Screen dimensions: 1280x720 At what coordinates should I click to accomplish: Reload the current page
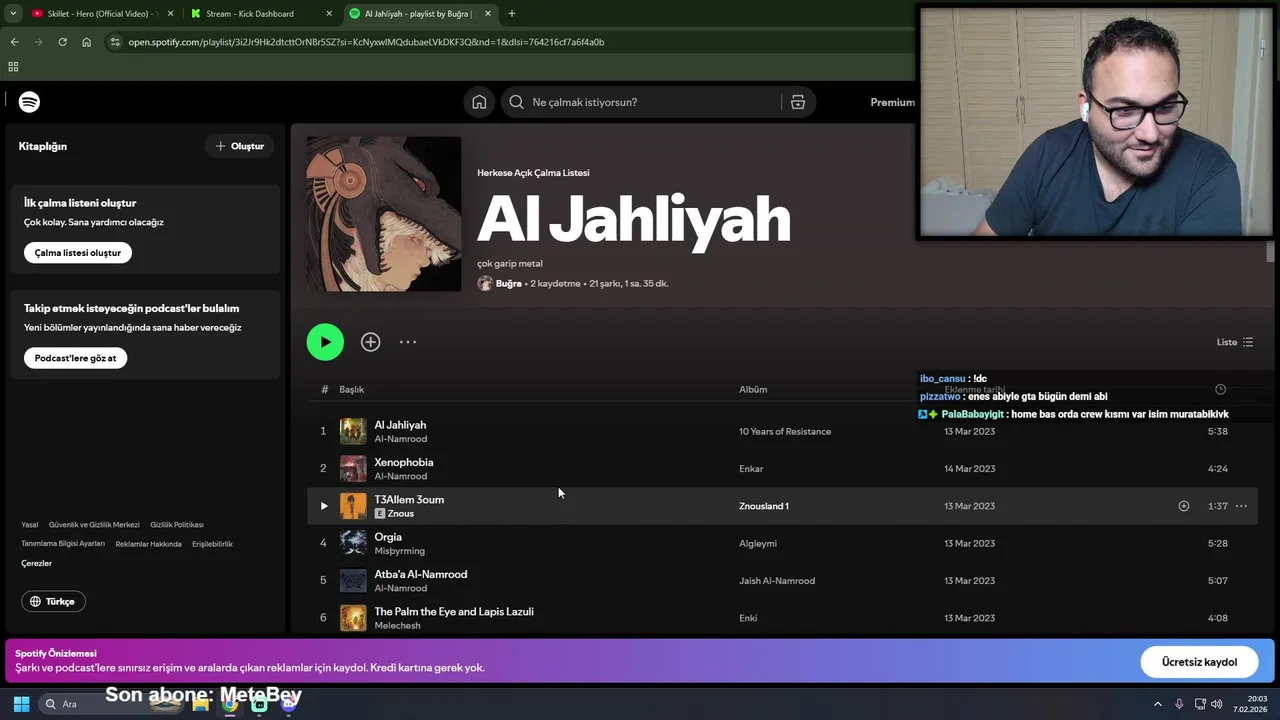point(62,42)
